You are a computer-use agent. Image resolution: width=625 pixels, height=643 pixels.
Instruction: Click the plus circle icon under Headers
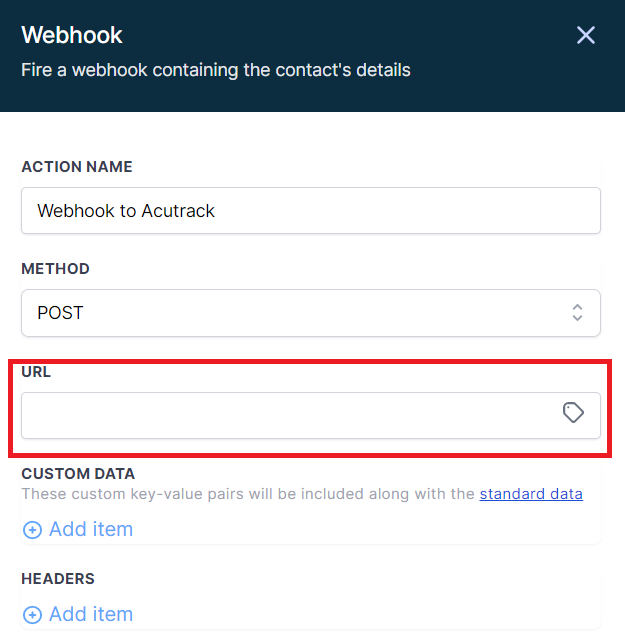click(32, 615)
